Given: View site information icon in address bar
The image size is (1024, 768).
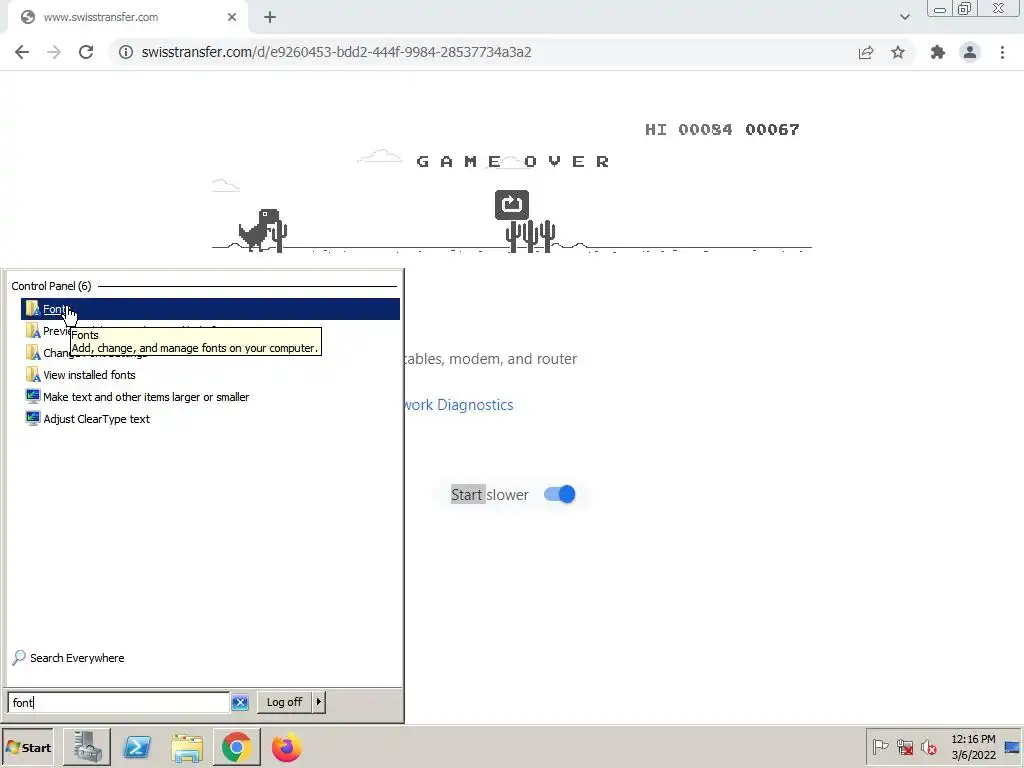Looking at the screenshot, I should click(x=126, y=52).
